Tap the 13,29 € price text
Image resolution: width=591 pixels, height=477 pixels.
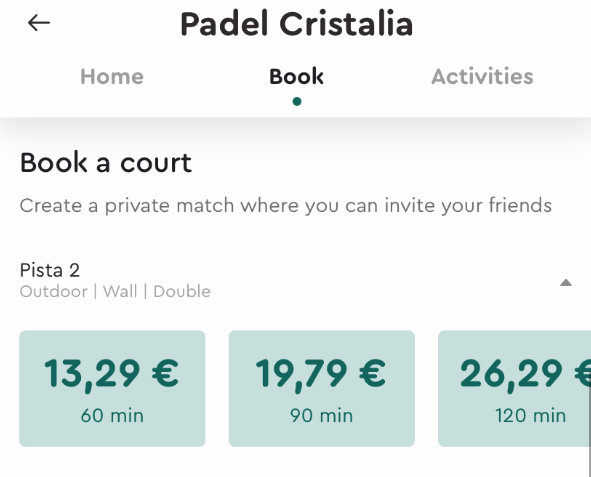(x=112, y=374)
